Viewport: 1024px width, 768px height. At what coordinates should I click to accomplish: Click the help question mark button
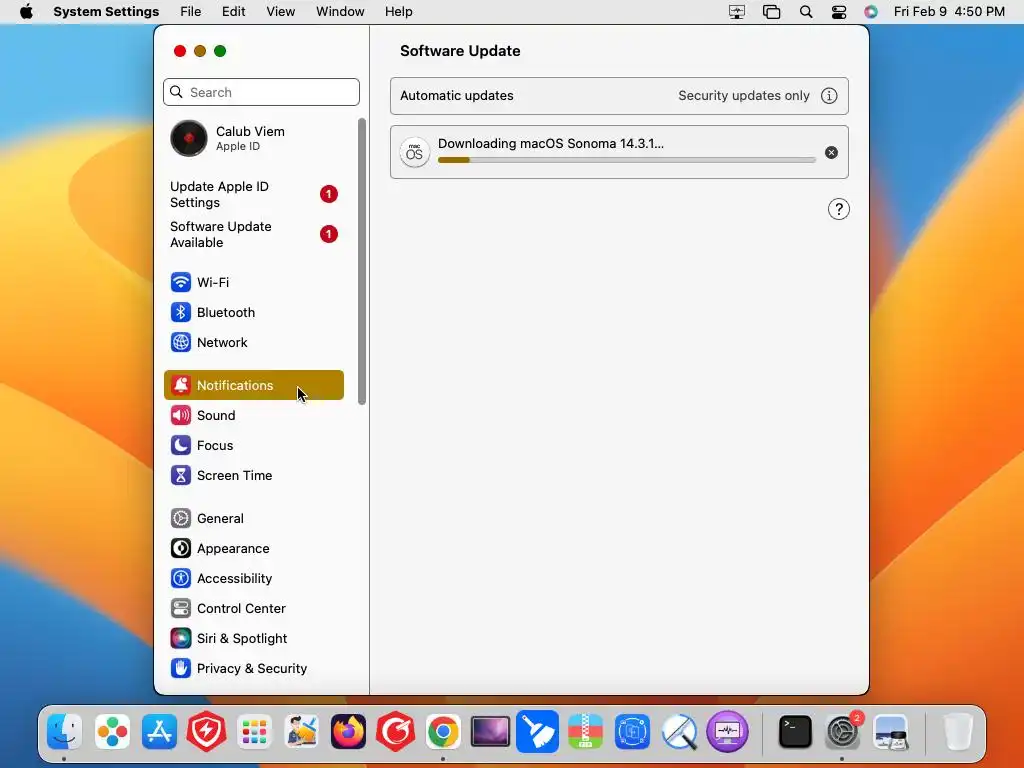(839, 210)
